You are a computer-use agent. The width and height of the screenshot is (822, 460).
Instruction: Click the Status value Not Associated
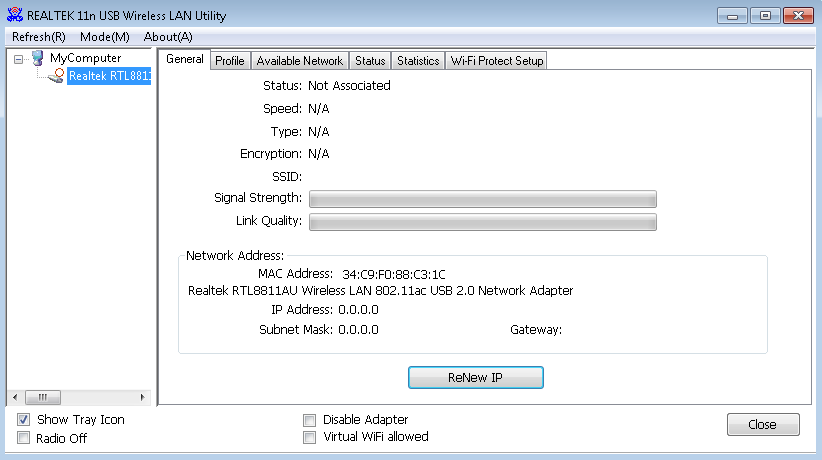[349, 85]
